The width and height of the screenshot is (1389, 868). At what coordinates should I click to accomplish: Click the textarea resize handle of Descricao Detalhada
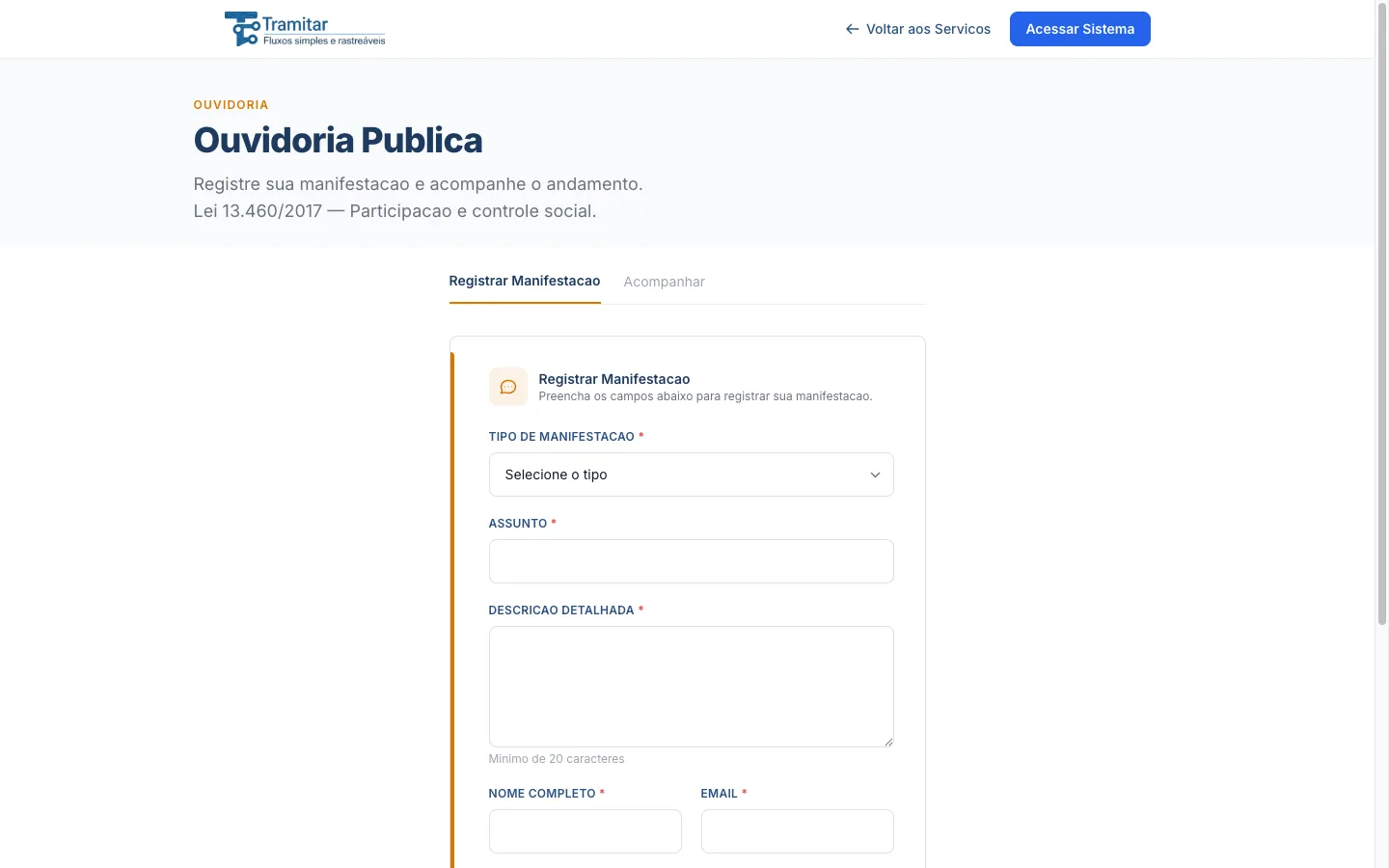pyautogui.click(x=887, y=741)
